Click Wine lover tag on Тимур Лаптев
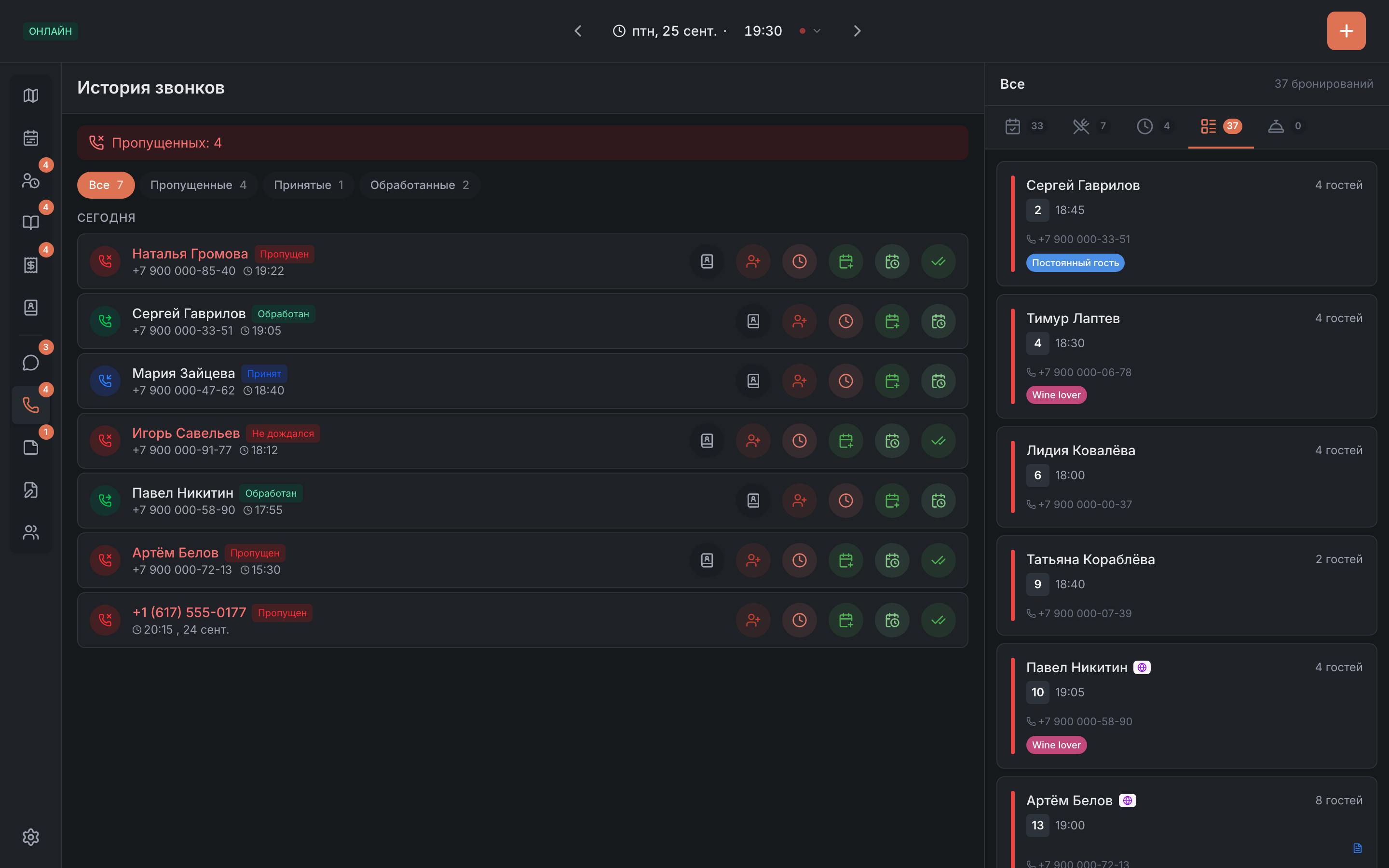 pos(1056,395)
